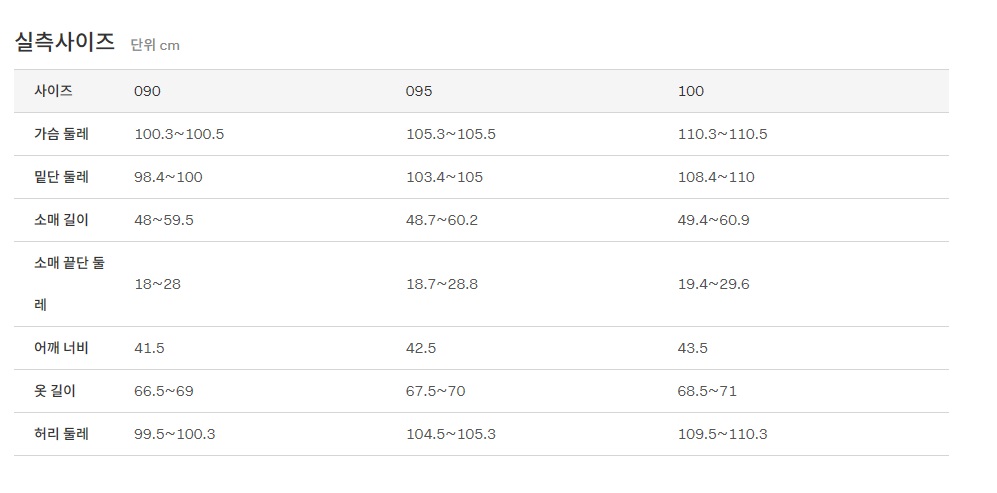Image resolution: width=997 pixels, height=493 pixels.
Task: Select the 사이즈 header cell
Action: pyautogui.click(x=54, y=91)
